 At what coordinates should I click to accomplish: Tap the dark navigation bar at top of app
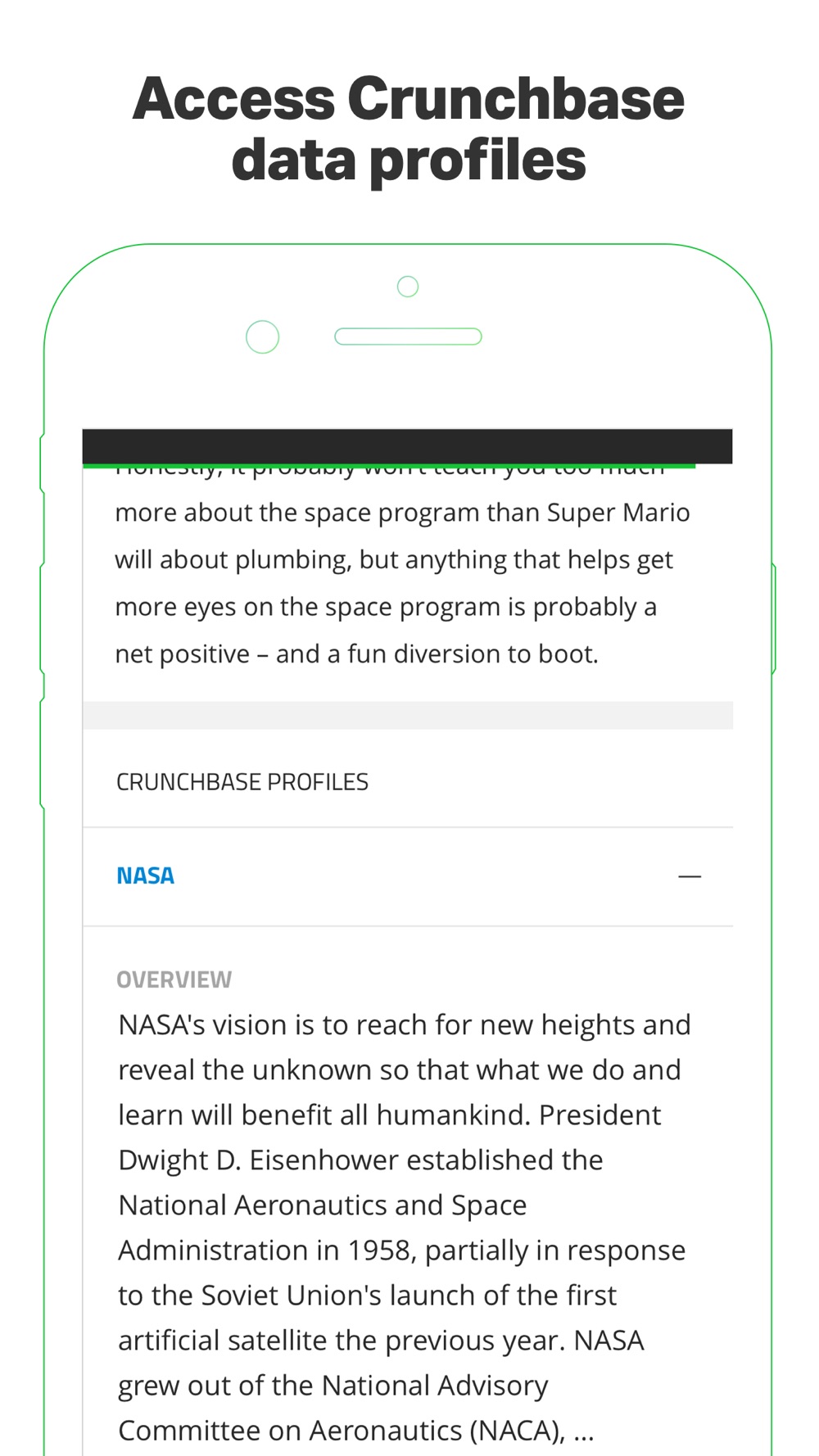407,446
